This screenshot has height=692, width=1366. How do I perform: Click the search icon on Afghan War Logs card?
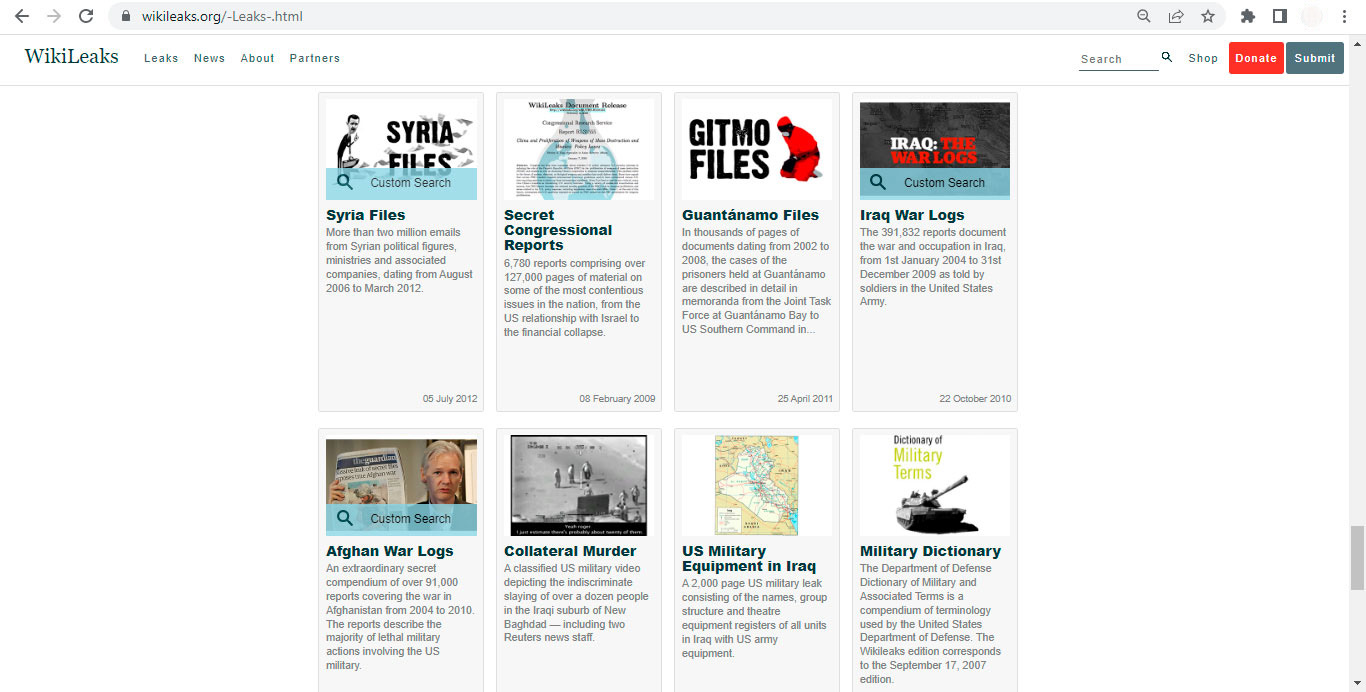click(345, 518)
